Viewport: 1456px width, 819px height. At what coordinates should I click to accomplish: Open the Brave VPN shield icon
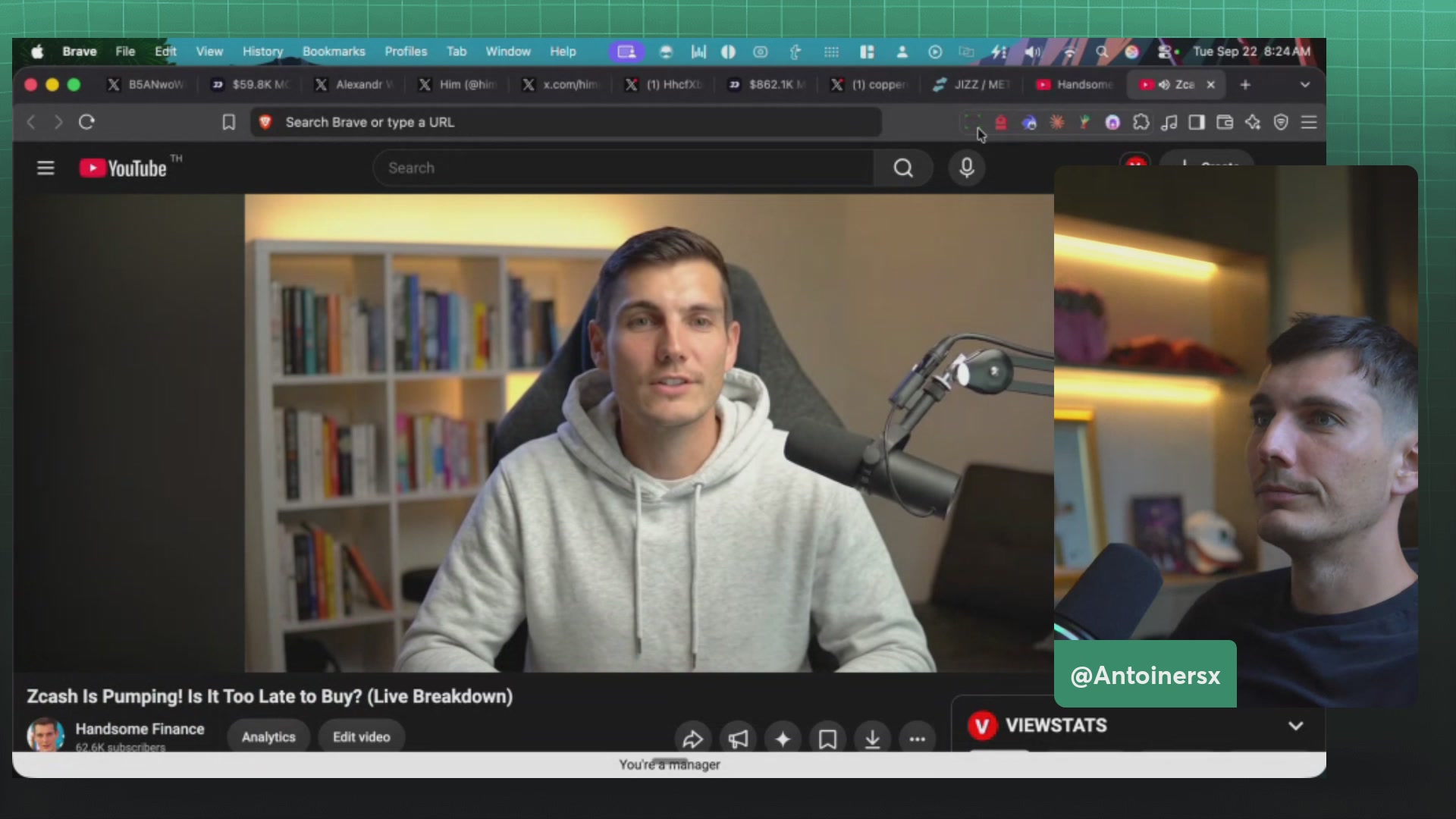pos(1281,122)
